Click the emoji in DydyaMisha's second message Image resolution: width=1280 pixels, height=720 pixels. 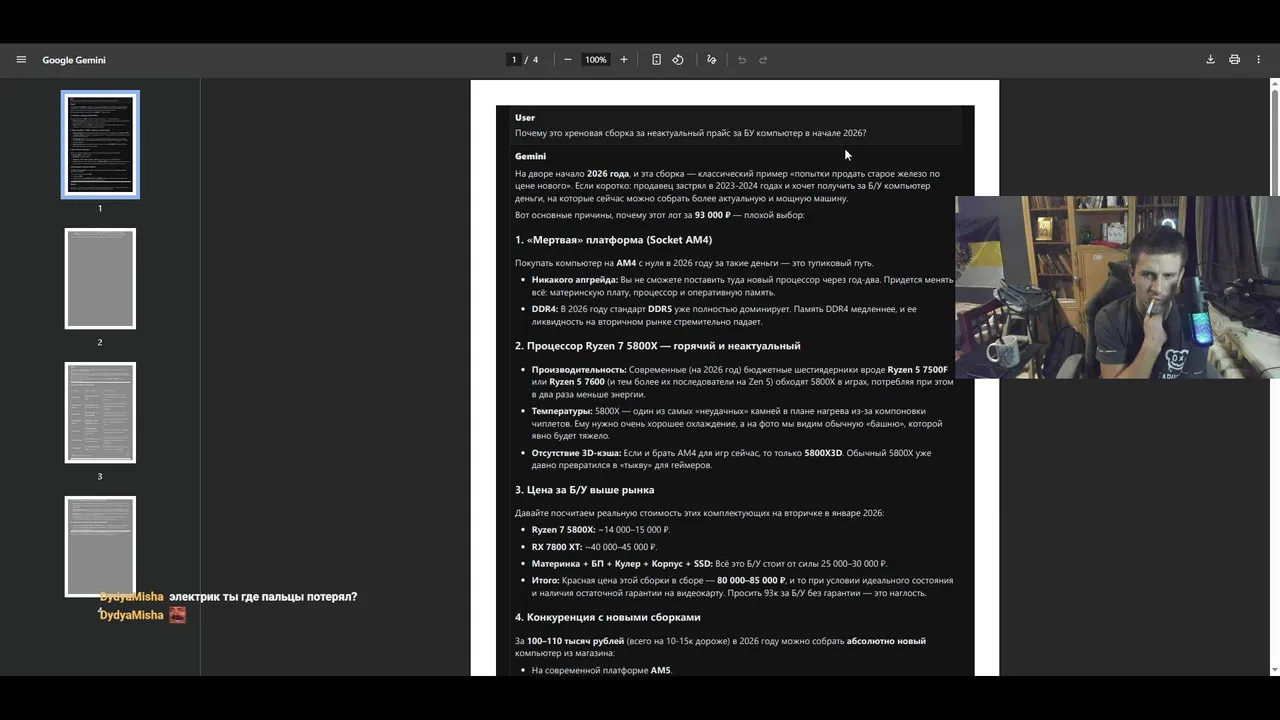pos(177,615)
